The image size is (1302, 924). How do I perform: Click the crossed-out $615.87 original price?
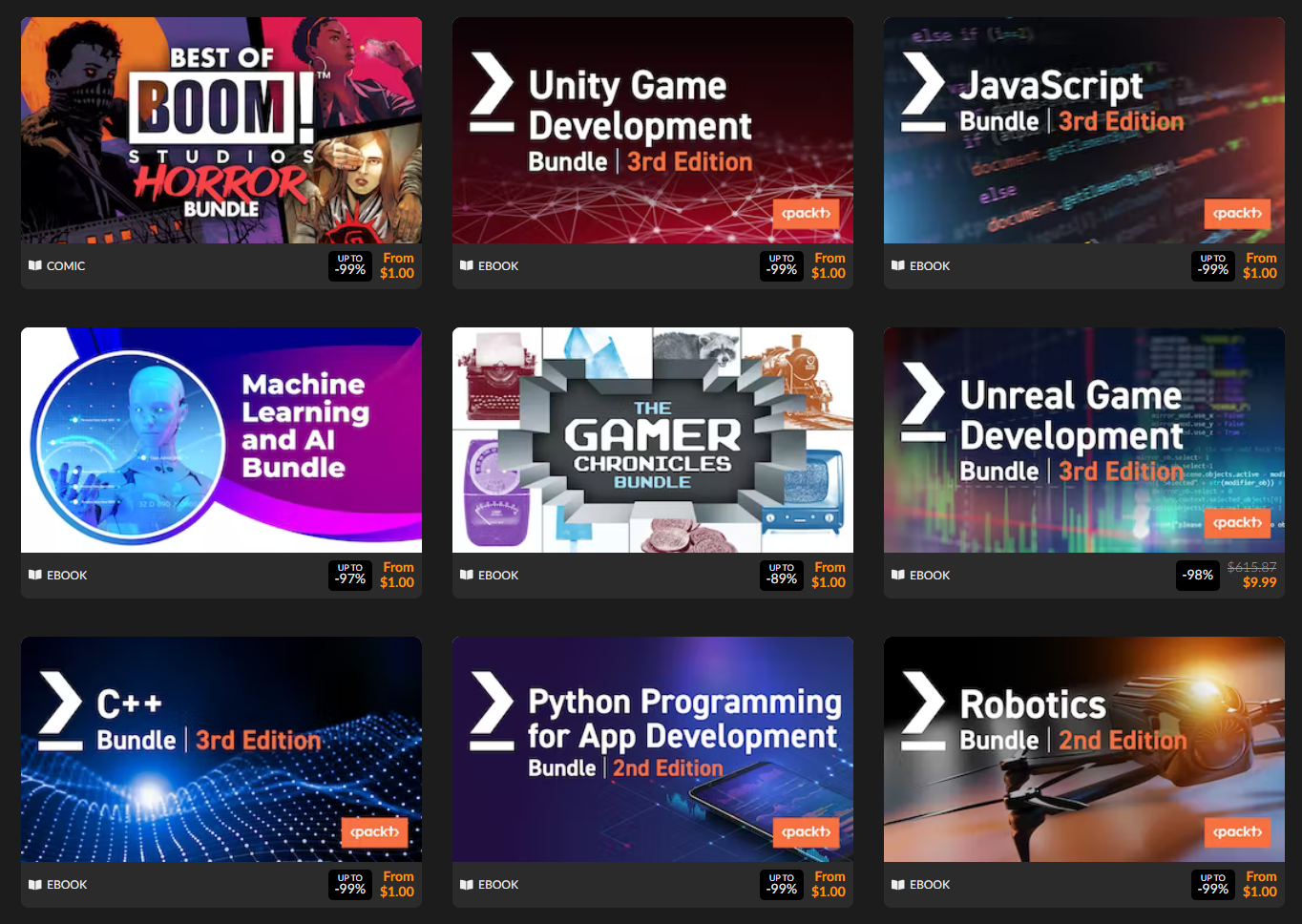[x=1251, y=567]
